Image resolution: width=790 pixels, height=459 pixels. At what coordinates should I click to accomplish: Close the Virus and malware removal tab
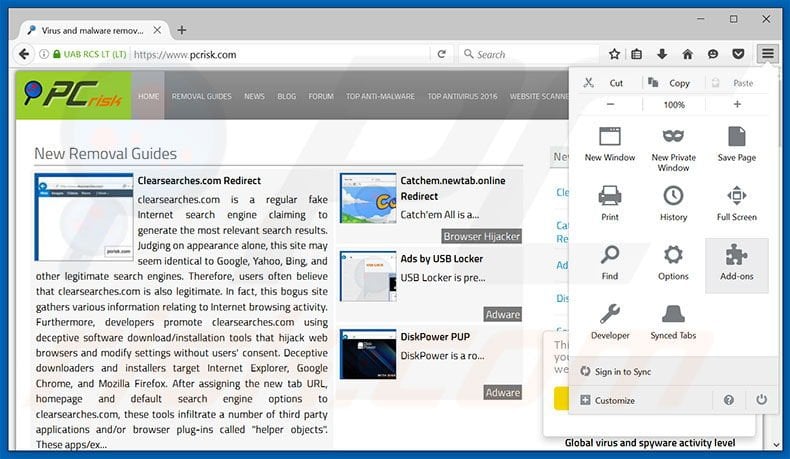tap(157, 30)
